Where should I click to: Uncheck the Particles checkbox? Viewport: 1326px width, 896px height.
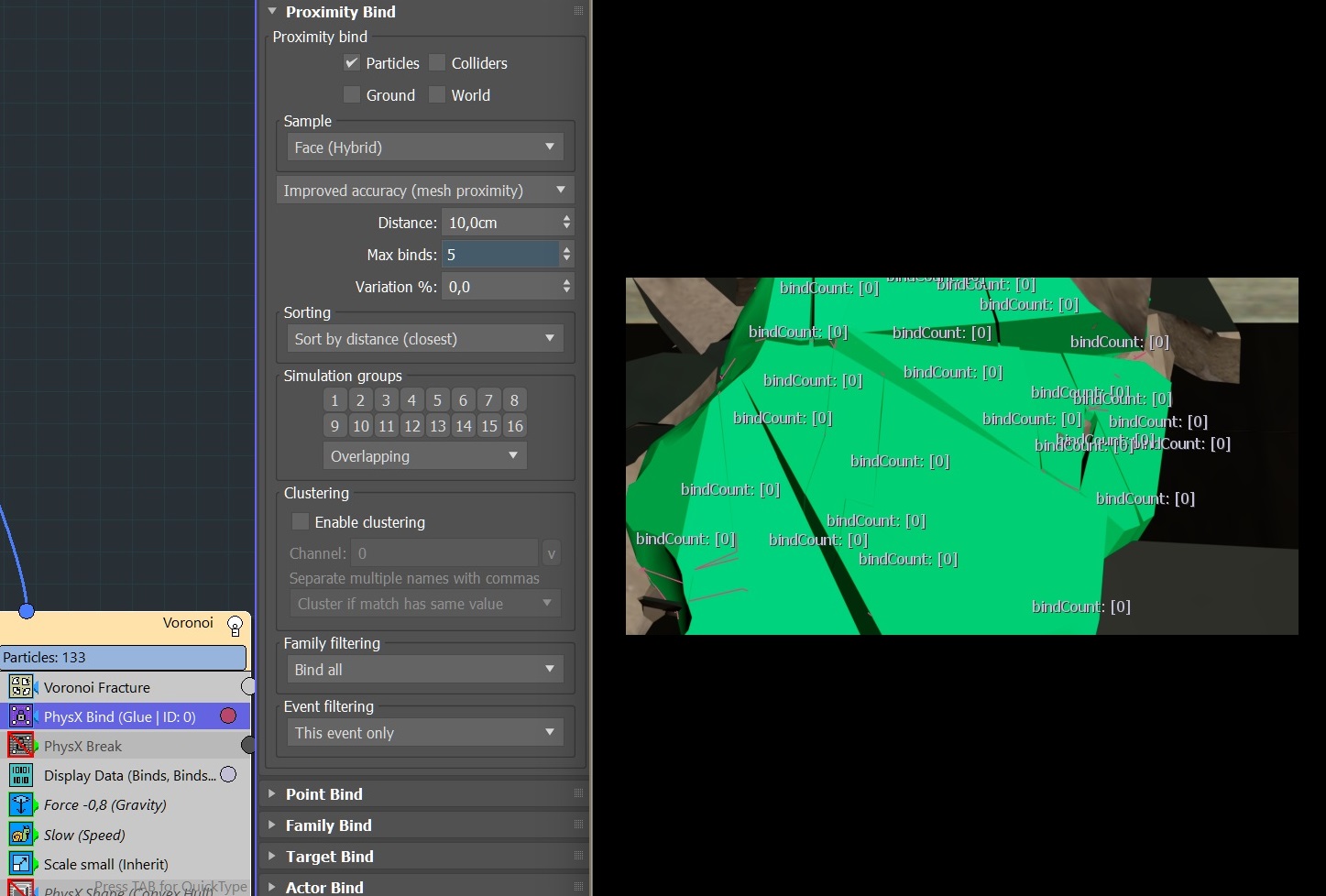click(352, 63)
